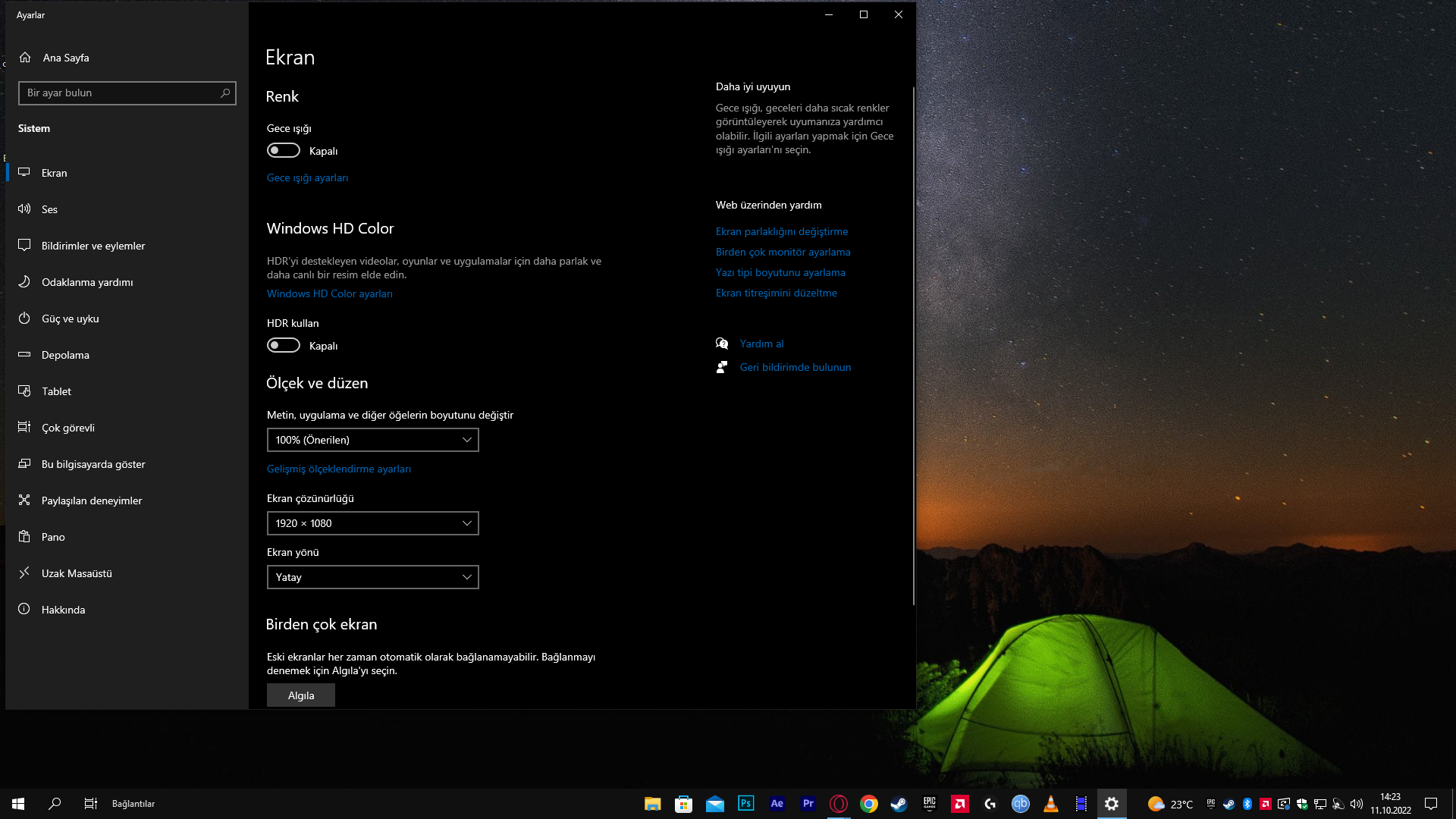Click the Settings gear on taskbar

1112,804
